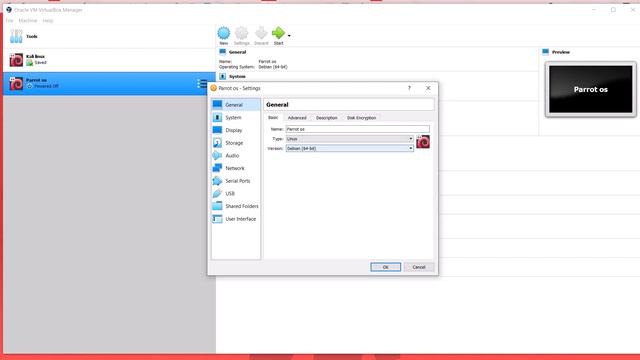640x360 pixels.
Task: Click the Cancel button in Settings
Action: 419,267
